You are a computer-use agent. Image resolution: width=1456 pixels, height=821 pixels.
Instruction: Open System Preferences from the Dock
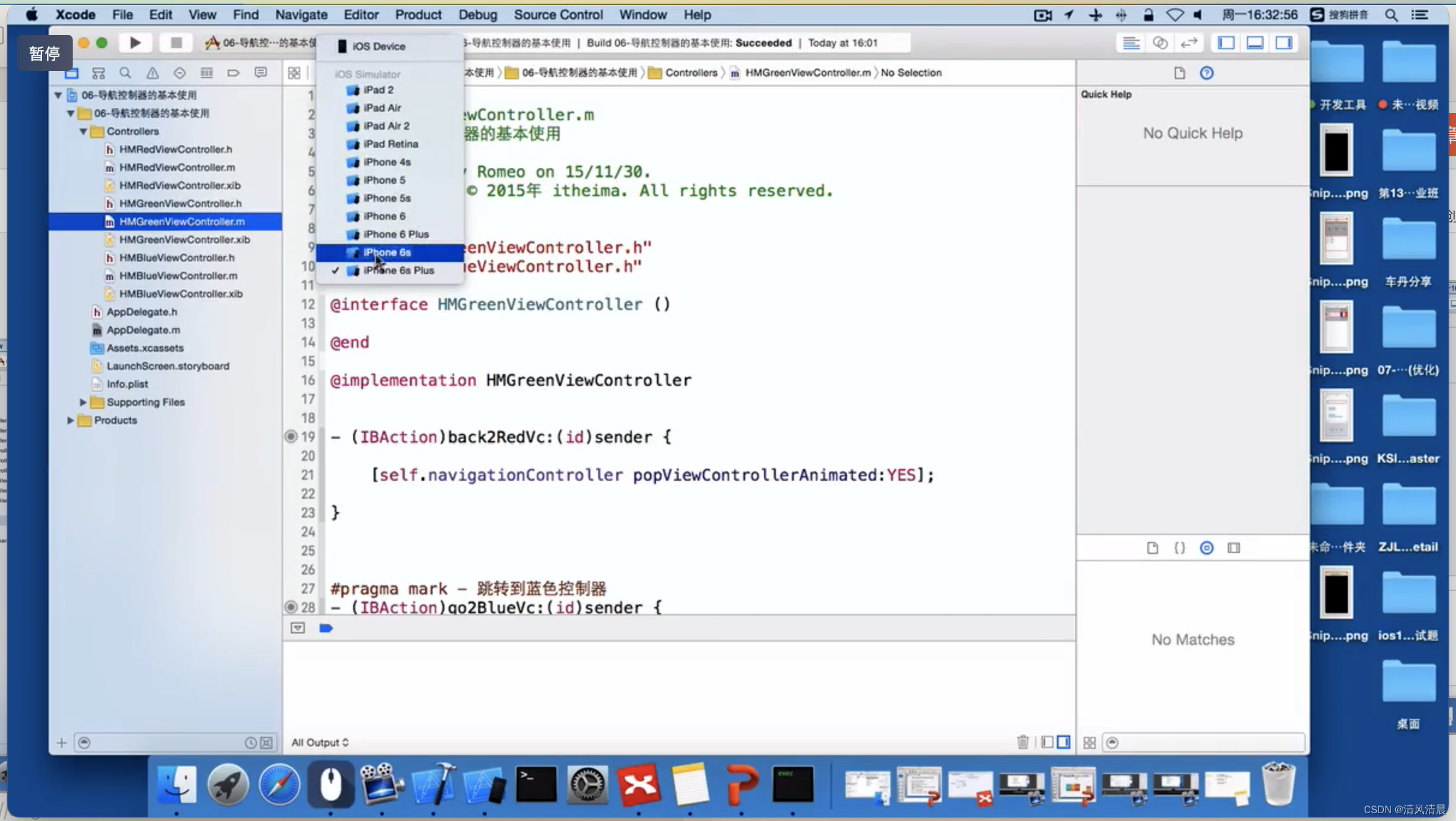click(587, 784)
